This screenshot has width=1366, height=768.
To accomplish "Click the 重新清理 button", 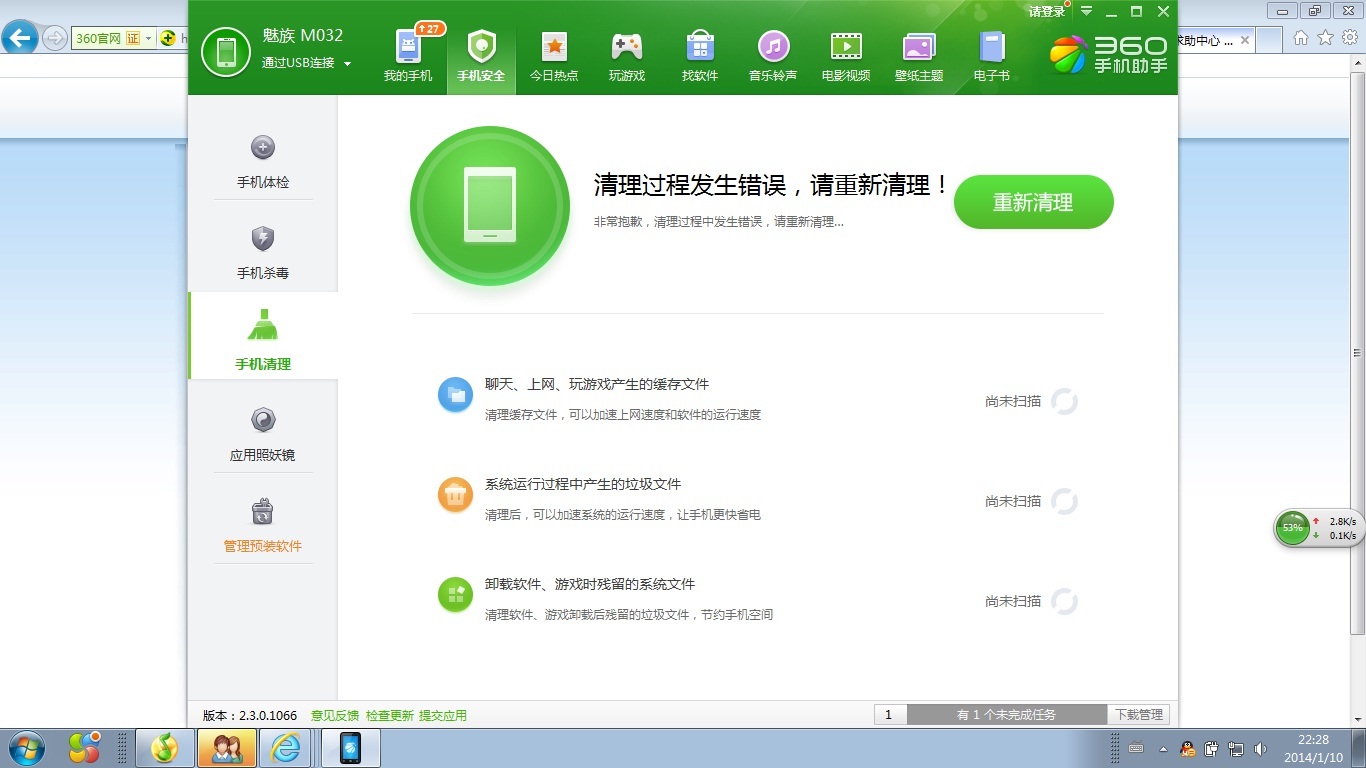I will 1033,202.
